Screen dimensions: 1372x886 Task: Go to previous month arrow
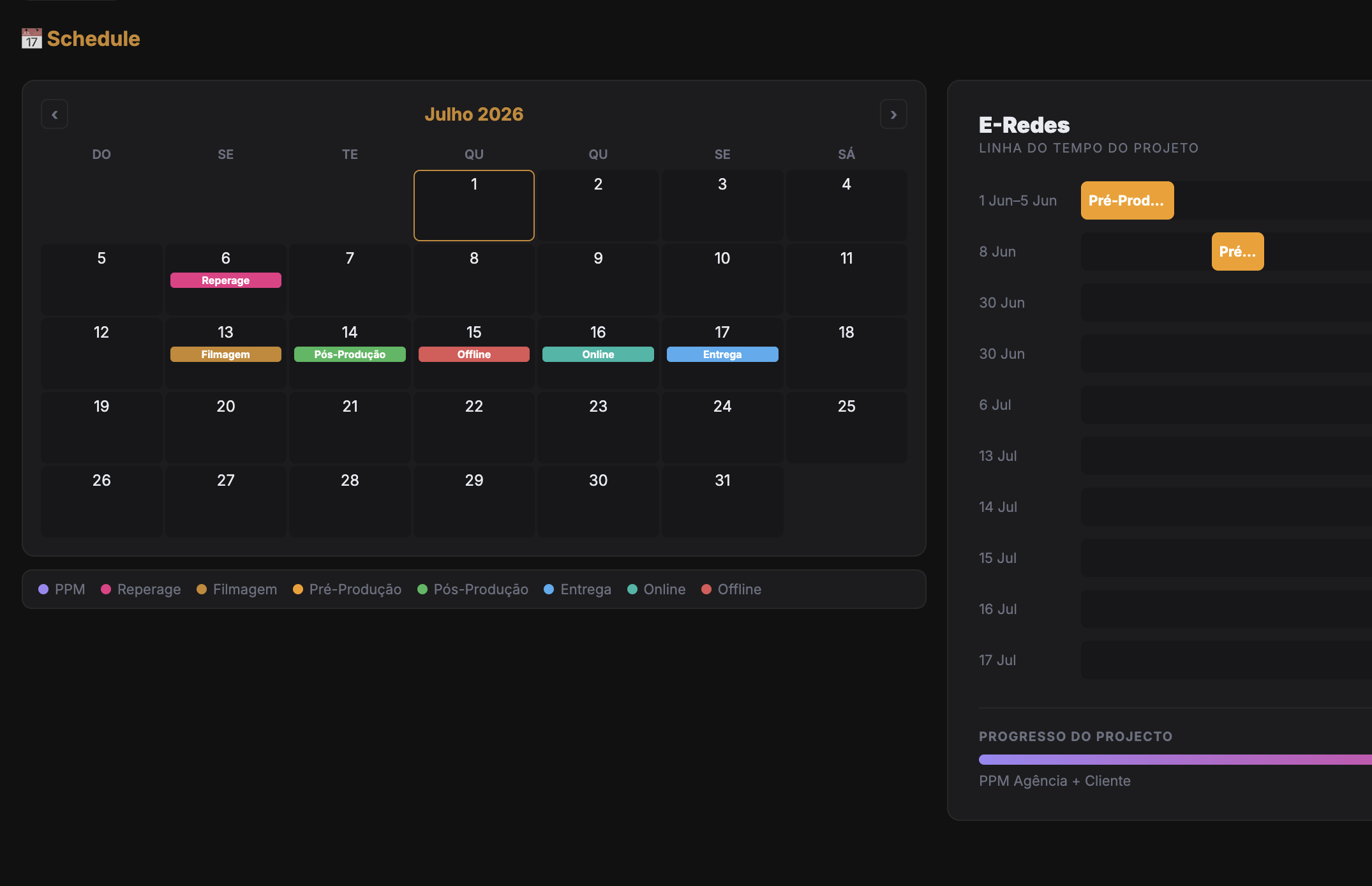pyautogui.click(x=54, y=115)
